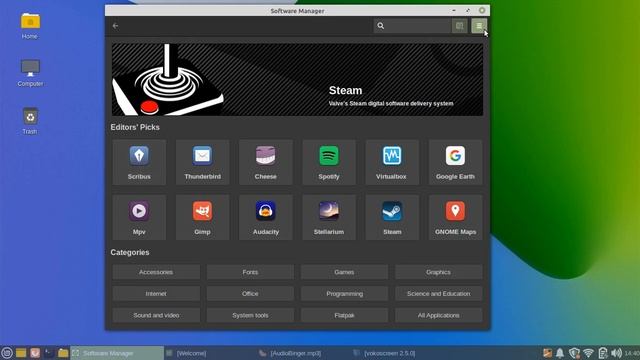Select the Audacity app tile
The width and height of the screenshot is (640, 360).
click(266, 218)
